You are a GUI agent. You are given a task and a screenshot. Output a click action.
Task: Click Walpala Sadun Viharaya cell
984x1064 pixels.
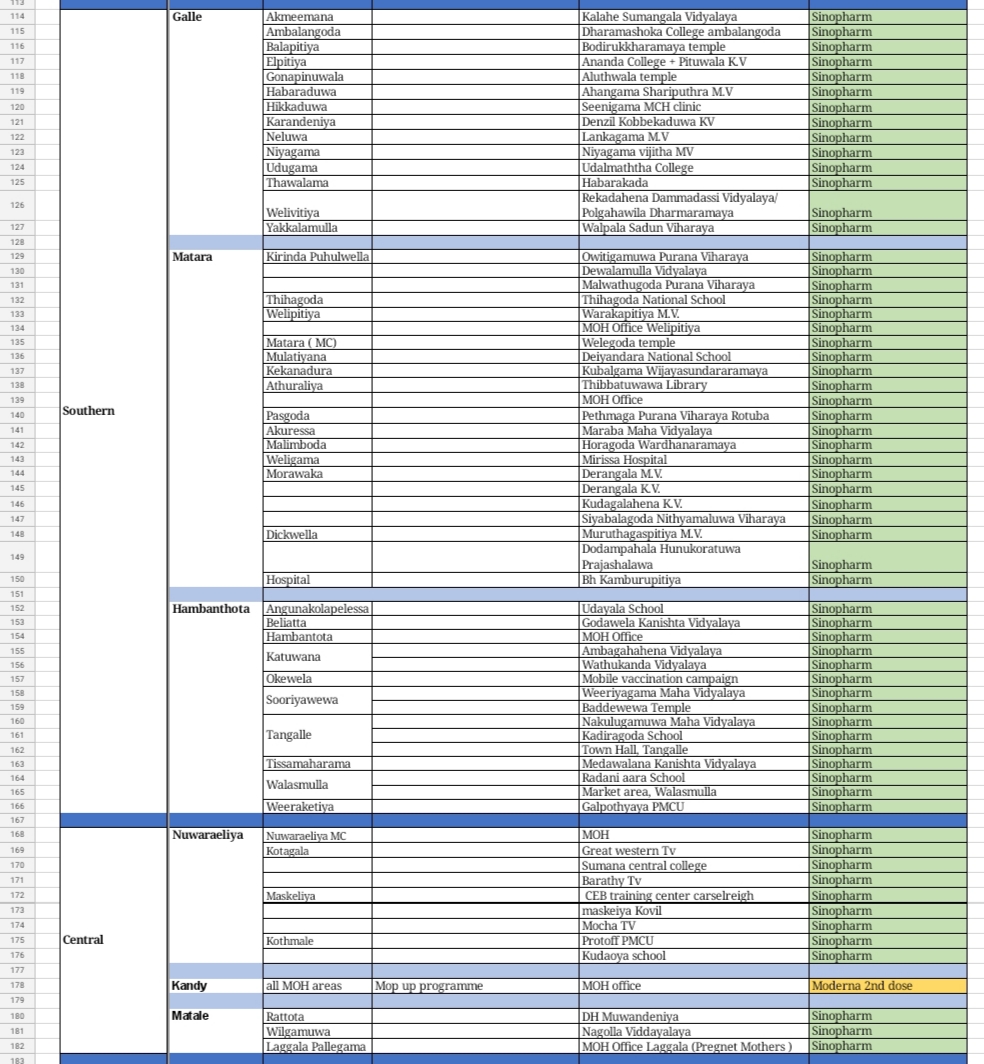click(x=694, y=228)
